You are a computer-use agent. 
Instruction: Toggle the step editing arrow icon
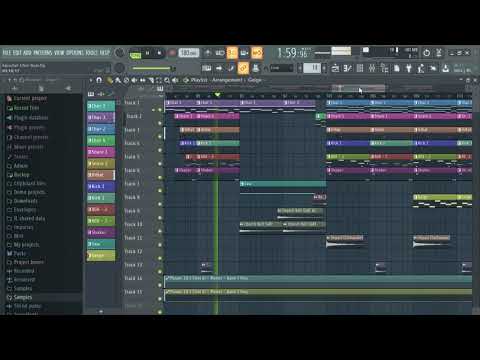click(x=219, y=68)
